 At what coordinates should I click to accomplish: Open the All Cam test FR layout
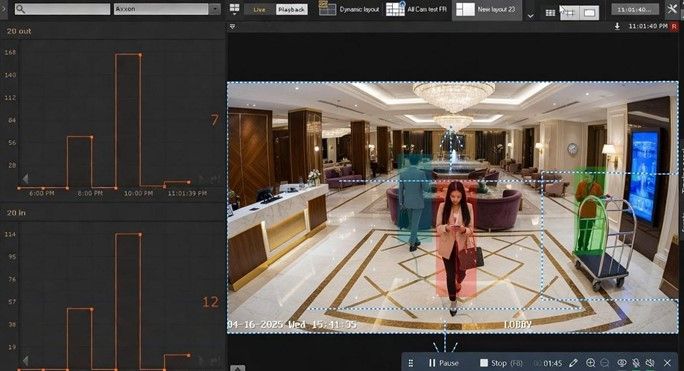click(x=417, y=9)
